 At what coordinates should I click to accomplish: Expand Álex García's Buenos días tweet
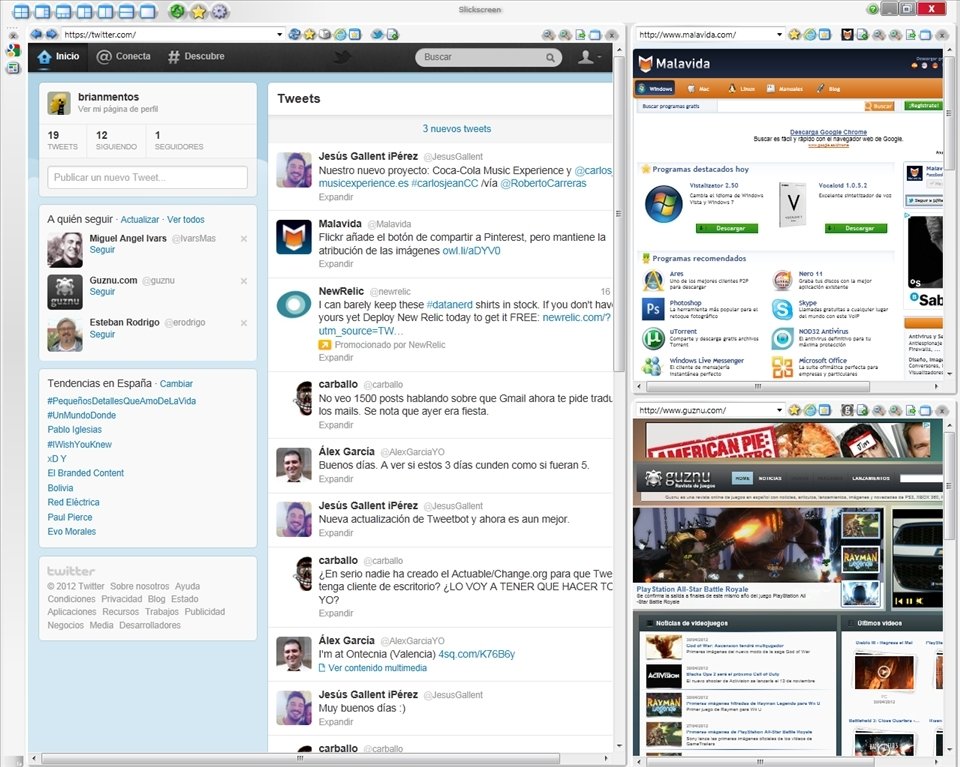[x=336, y=479]
